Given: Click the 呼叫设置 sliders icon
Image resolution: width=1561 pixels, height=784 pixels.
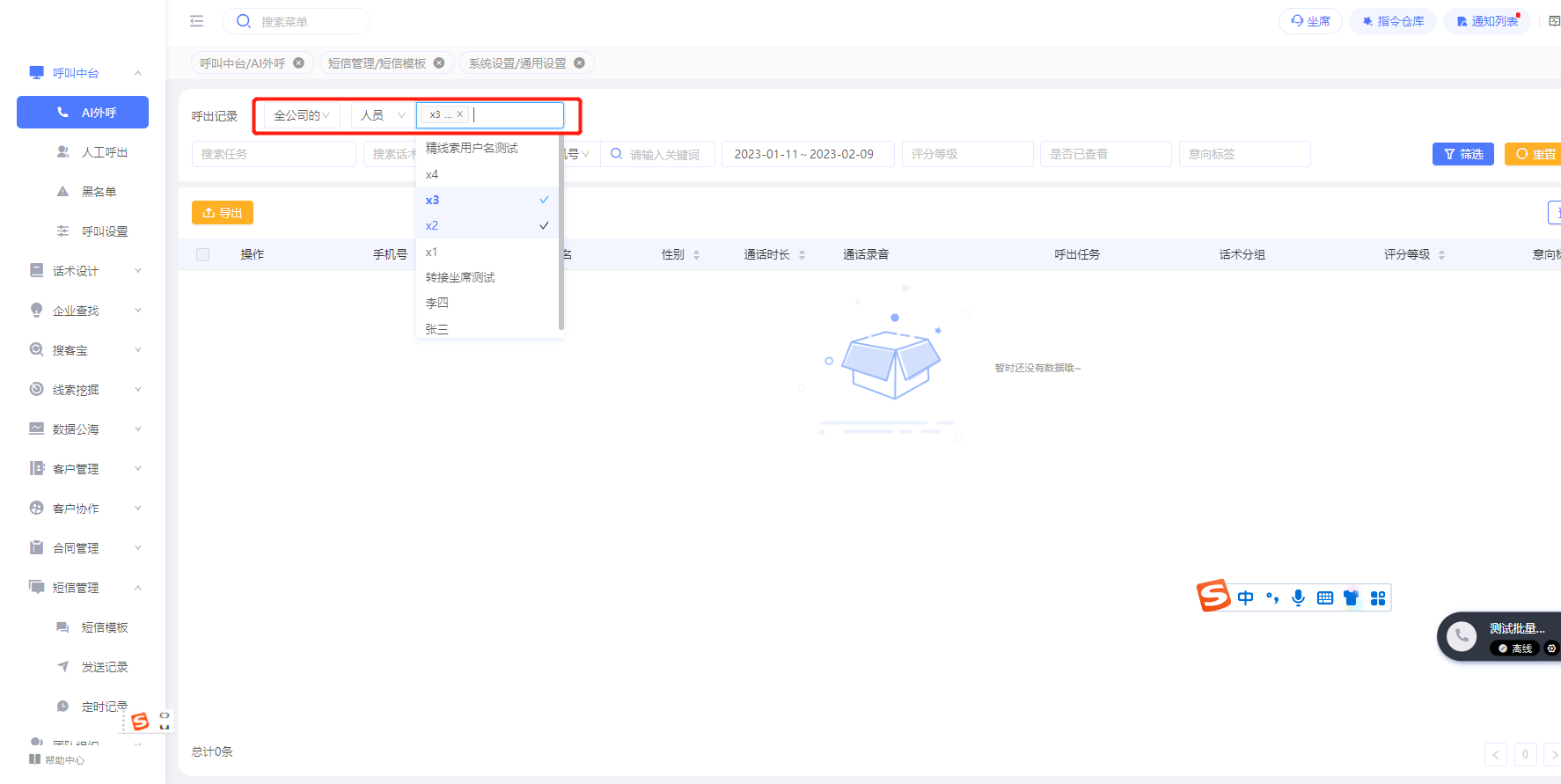Looking at the screenshot, I should tap(62, 231).
